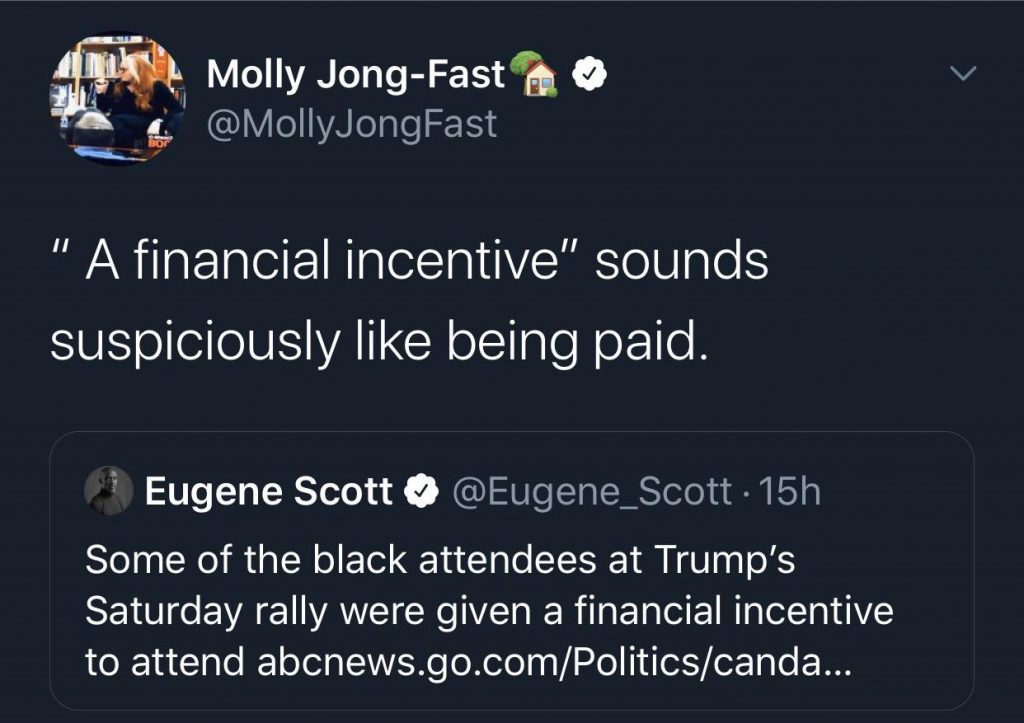Open Eugene Scott's small profile avatar

[108, 491]
